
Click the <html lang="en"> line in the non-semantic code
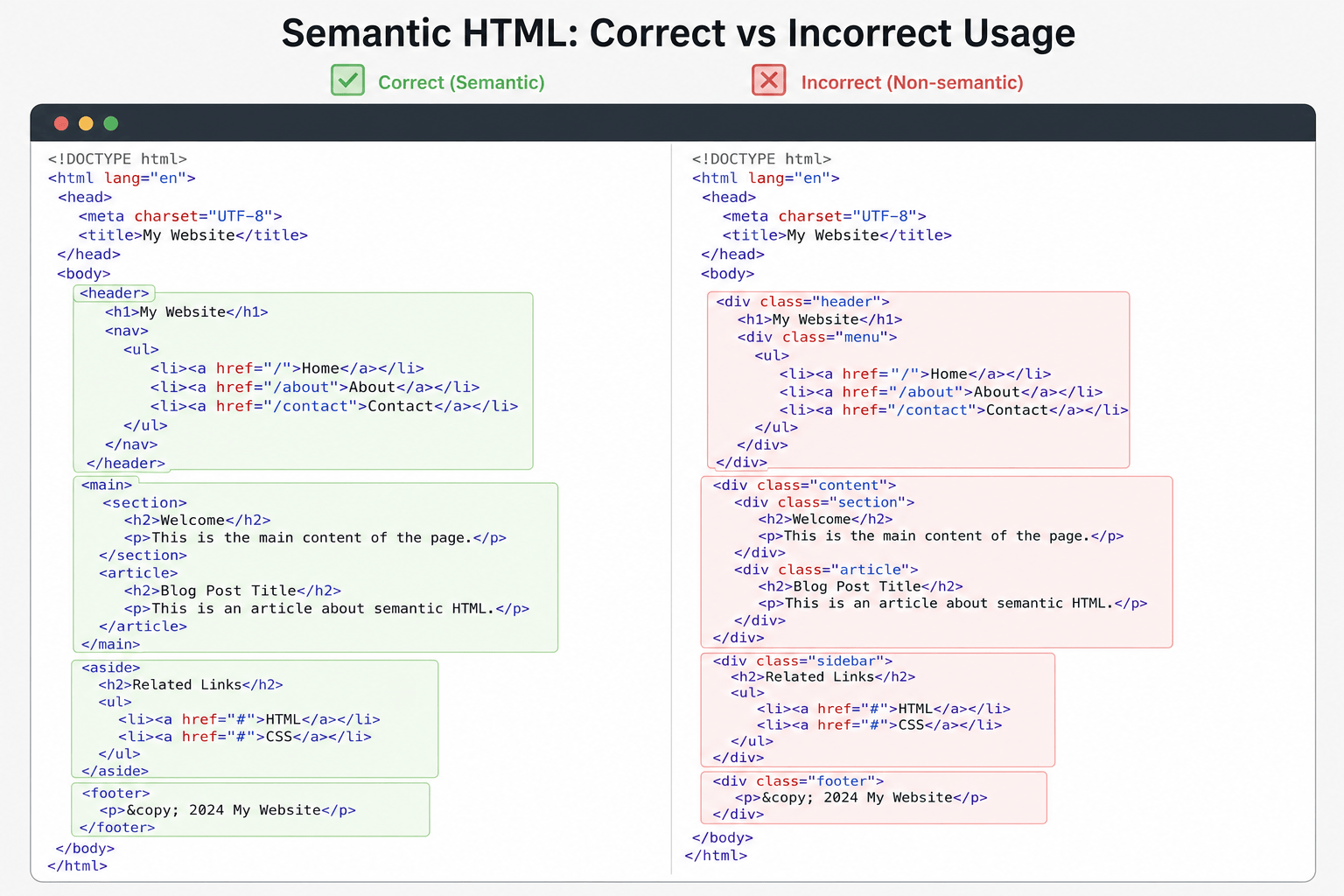(x=766, y=178)
